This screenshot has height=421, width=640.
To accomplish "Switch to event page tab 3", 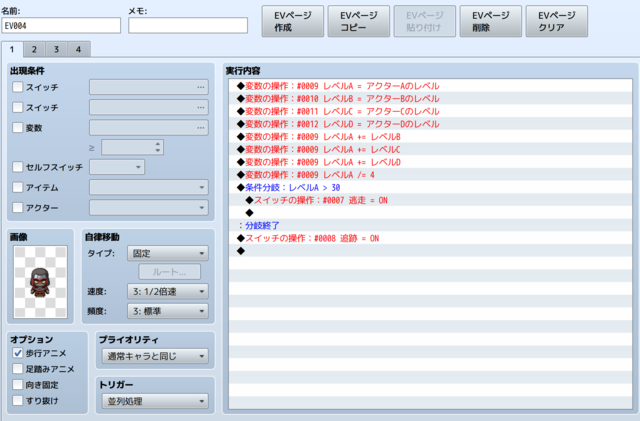I will (x=56, y=49).
